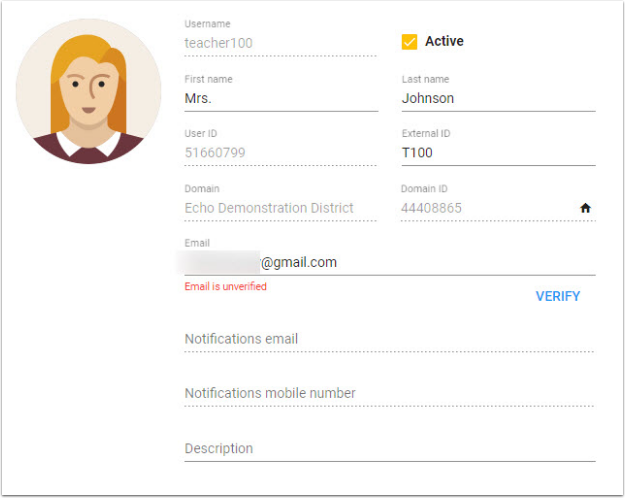Click the red Email is unverified message

point(226,286)
